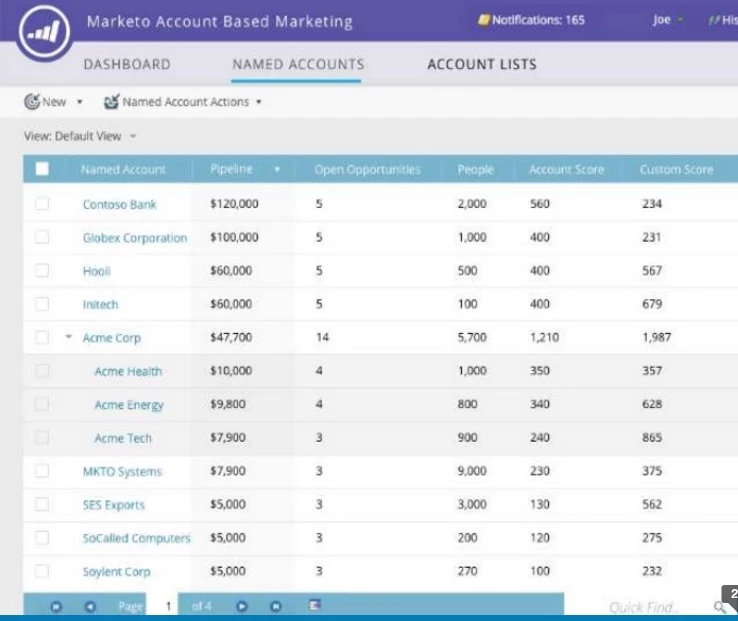Click the 14 open opportunities value
The image size is (738, 621).
[322, 337]
